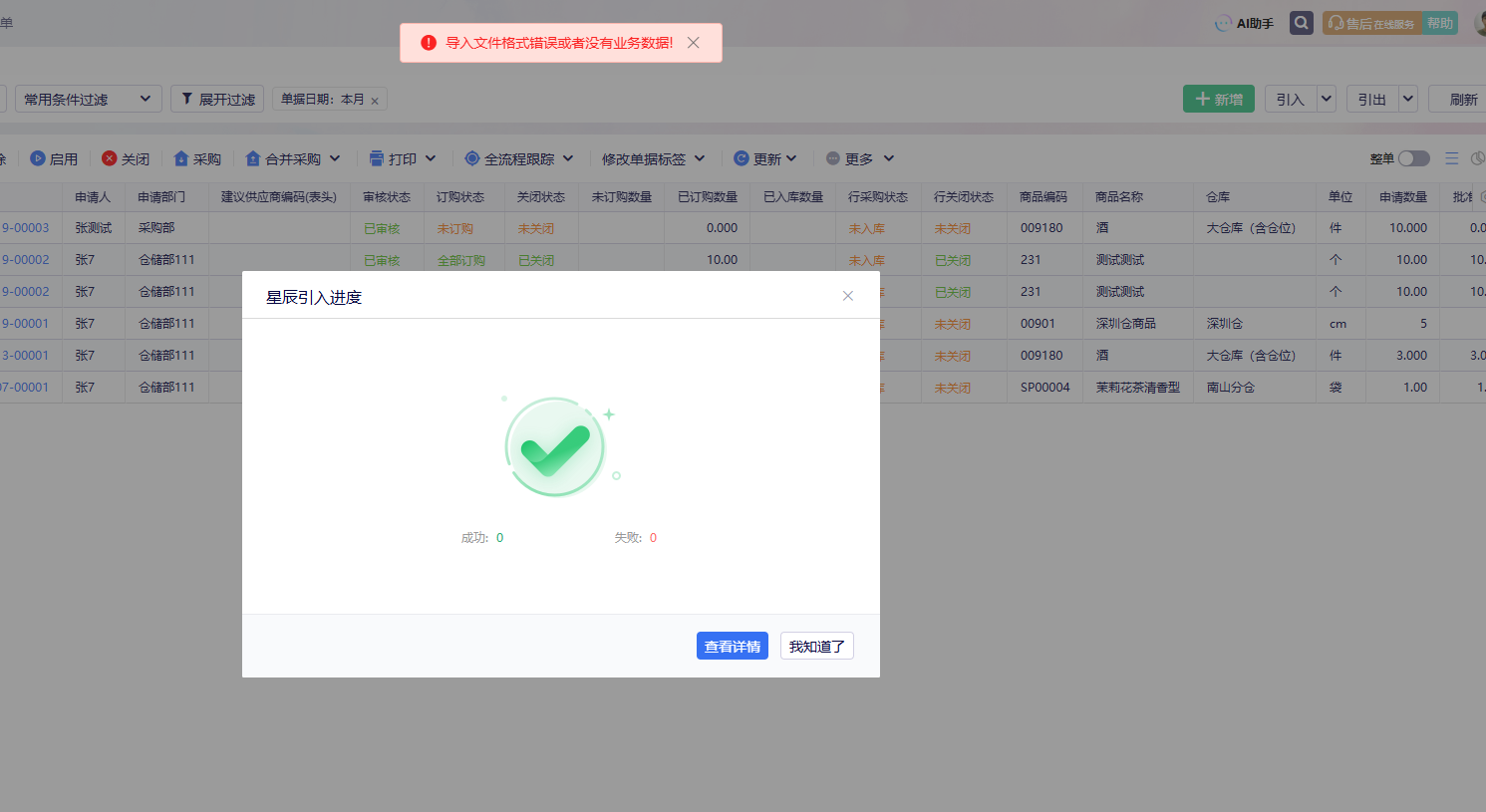Open the 修改单据标签 dropdown
The height and width of the screenshot is (812, 1486).
click(653, 159)
